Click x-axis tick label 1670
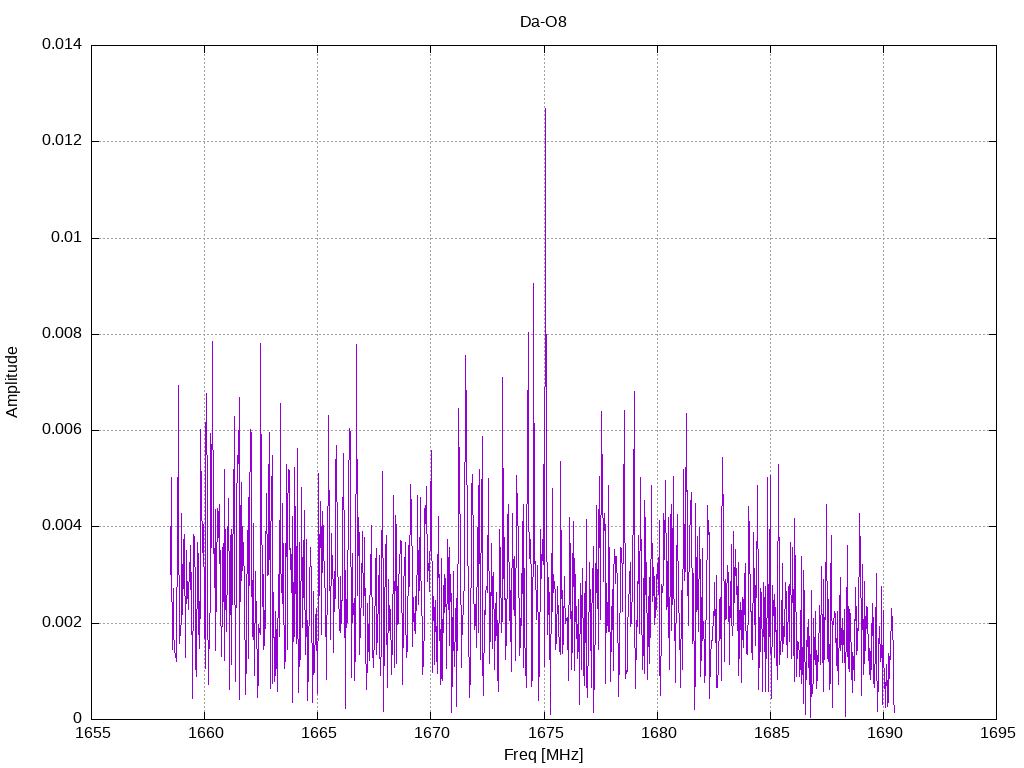Screen dimensions: 1024x768 [432, 733]
